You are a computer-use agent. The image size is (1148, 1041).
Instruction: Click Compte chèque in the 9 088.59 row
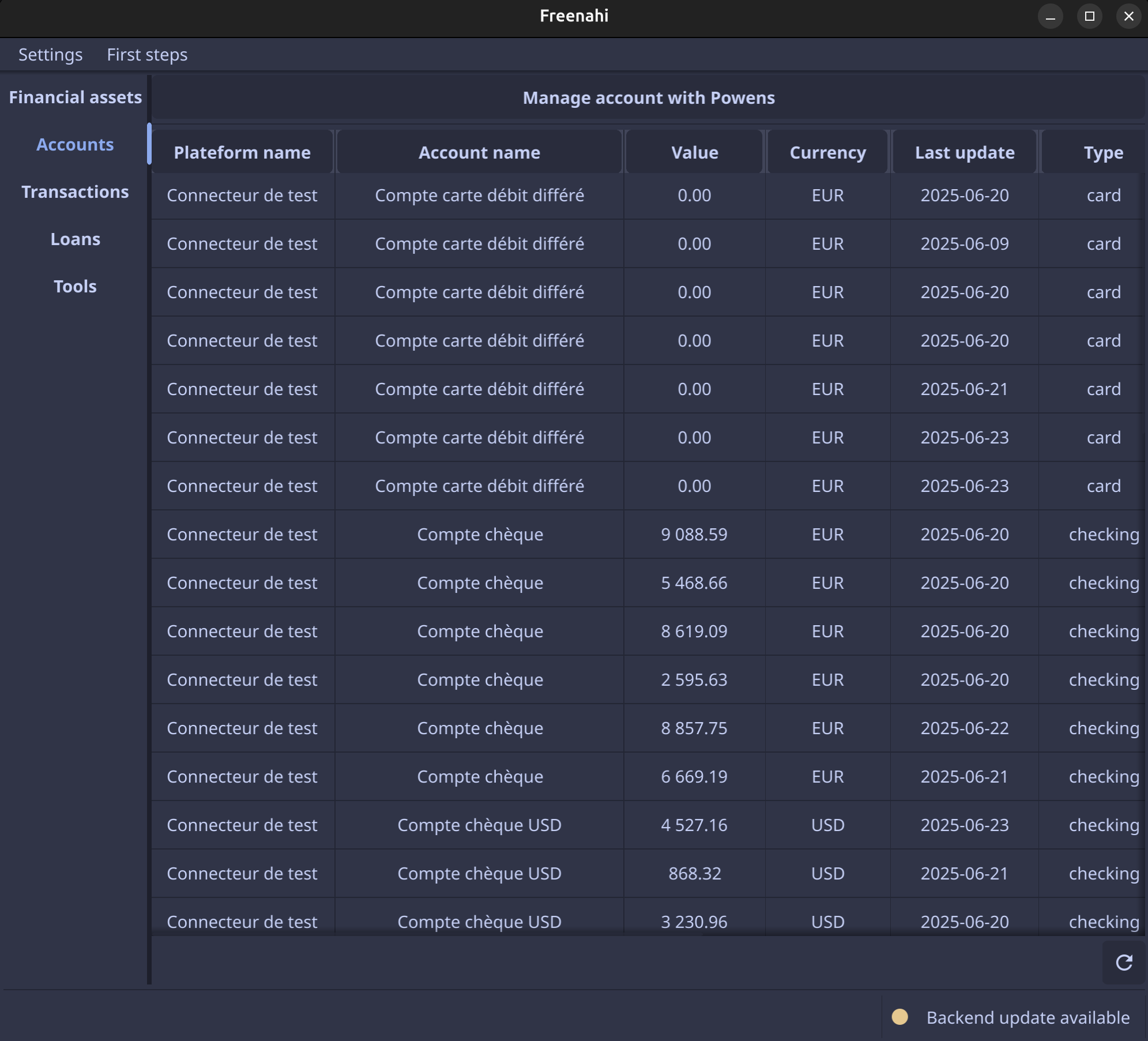(x=480, y=534)
